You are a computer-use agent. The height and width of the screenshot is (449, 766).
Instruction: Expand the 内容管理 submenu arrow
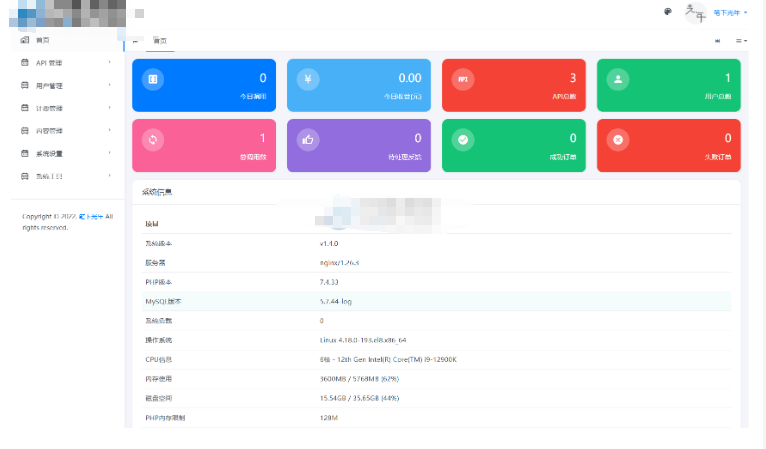(x=109, y=130)
